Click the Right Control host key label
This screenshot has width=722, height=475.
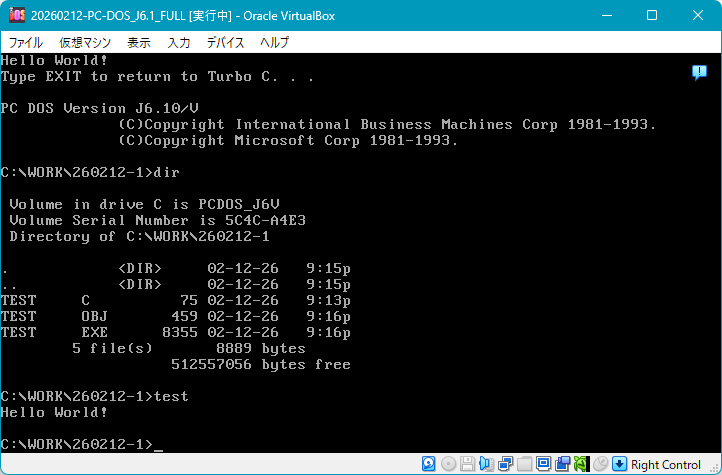[666, 464]
